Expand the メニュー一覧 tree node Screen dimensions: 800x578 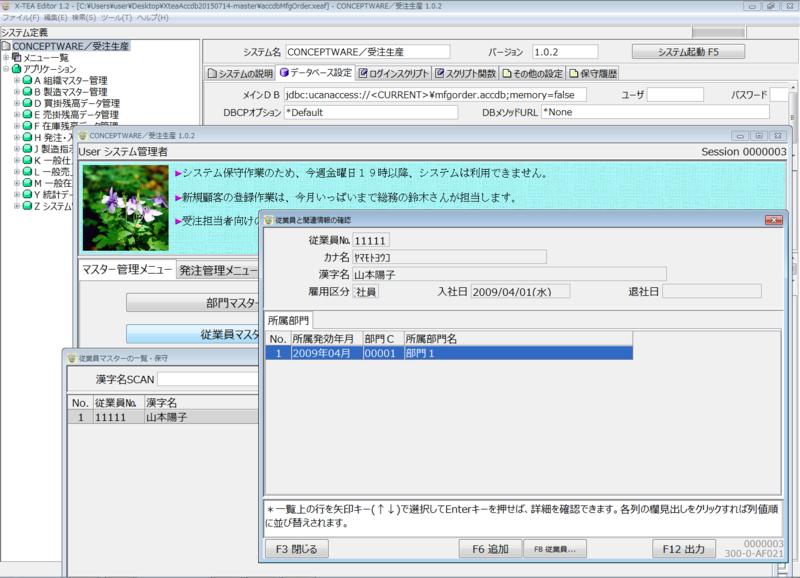point(6,58)
